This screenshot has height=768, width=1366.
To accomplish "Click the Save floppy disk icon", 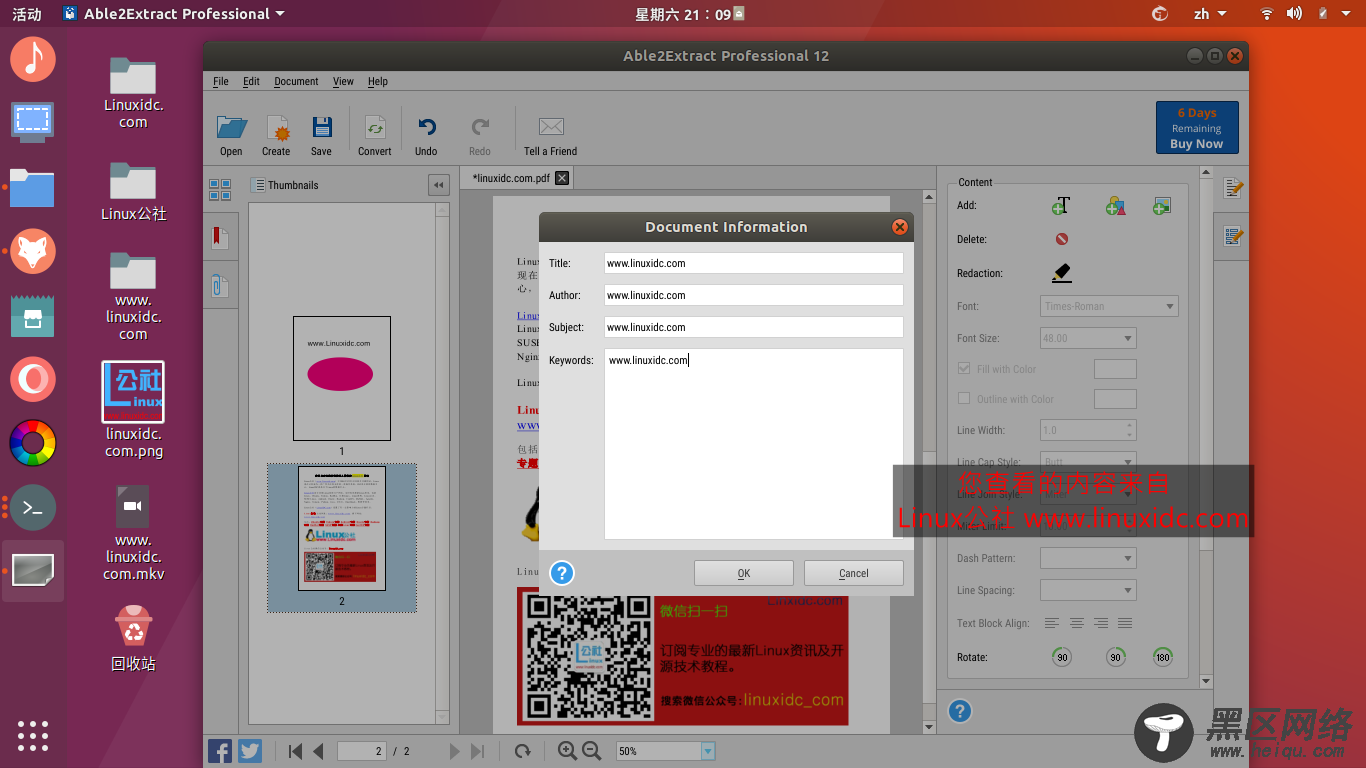I will pos(321,127).
